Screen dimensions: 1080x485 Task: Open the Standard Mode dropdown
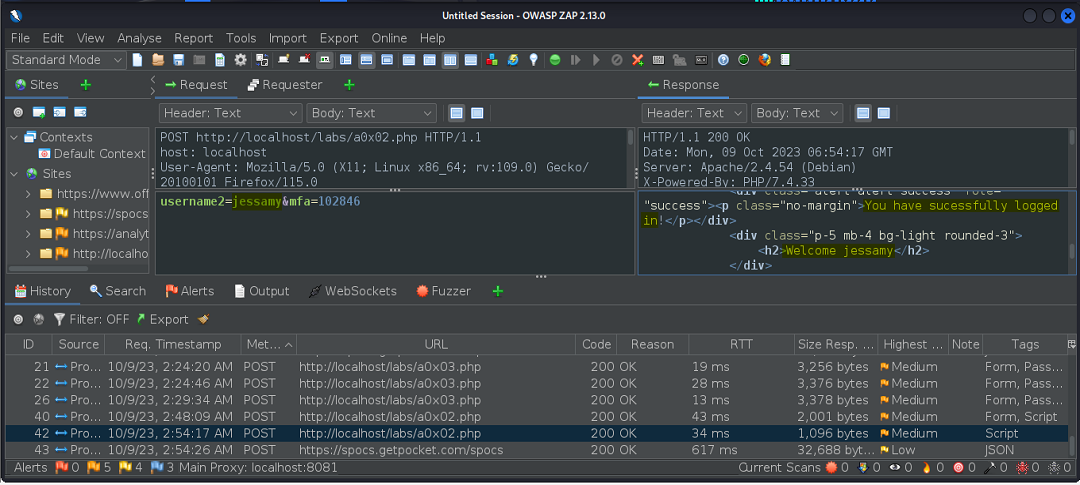(66, 60)
